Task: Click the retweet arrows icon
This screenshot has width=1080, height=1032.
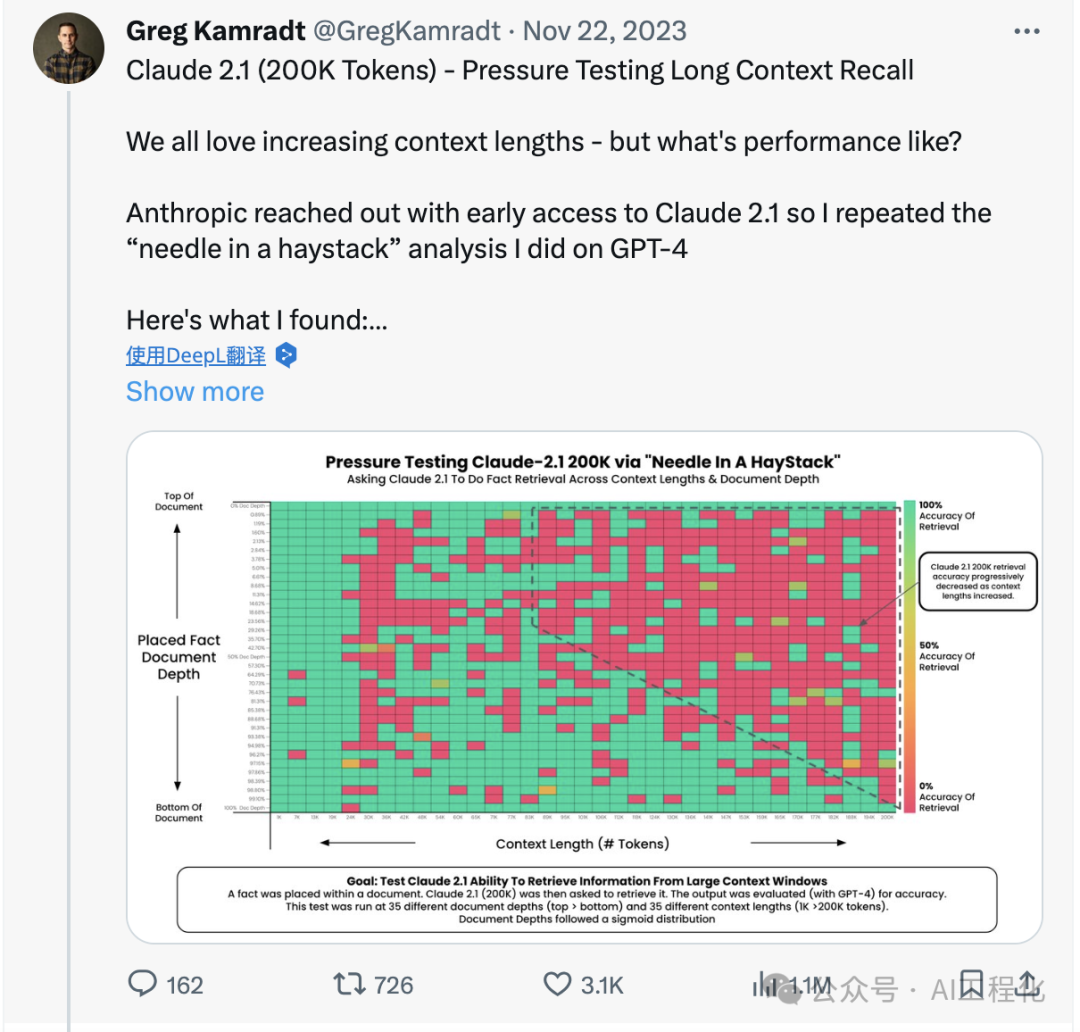Action: tap(349, 984)
